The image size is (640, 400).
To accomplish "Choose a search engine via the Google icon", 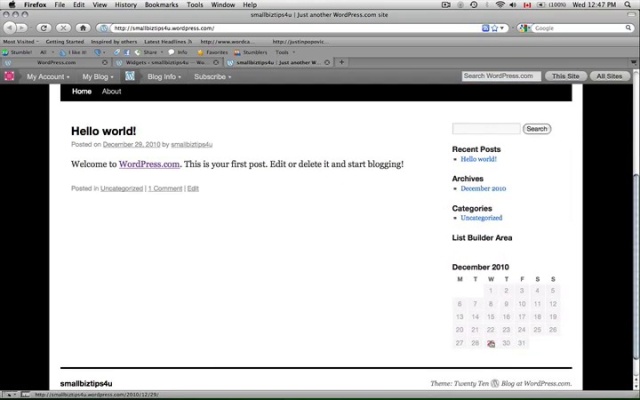I will pos(524,28).
